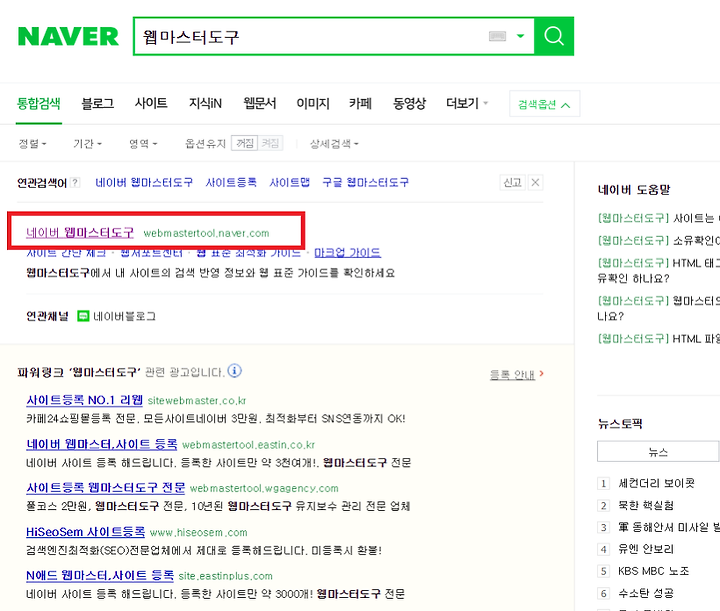The width and height of the screenshot is (720, 611).
Task: Open the 동영상 tab
Action: pos(409,104)
